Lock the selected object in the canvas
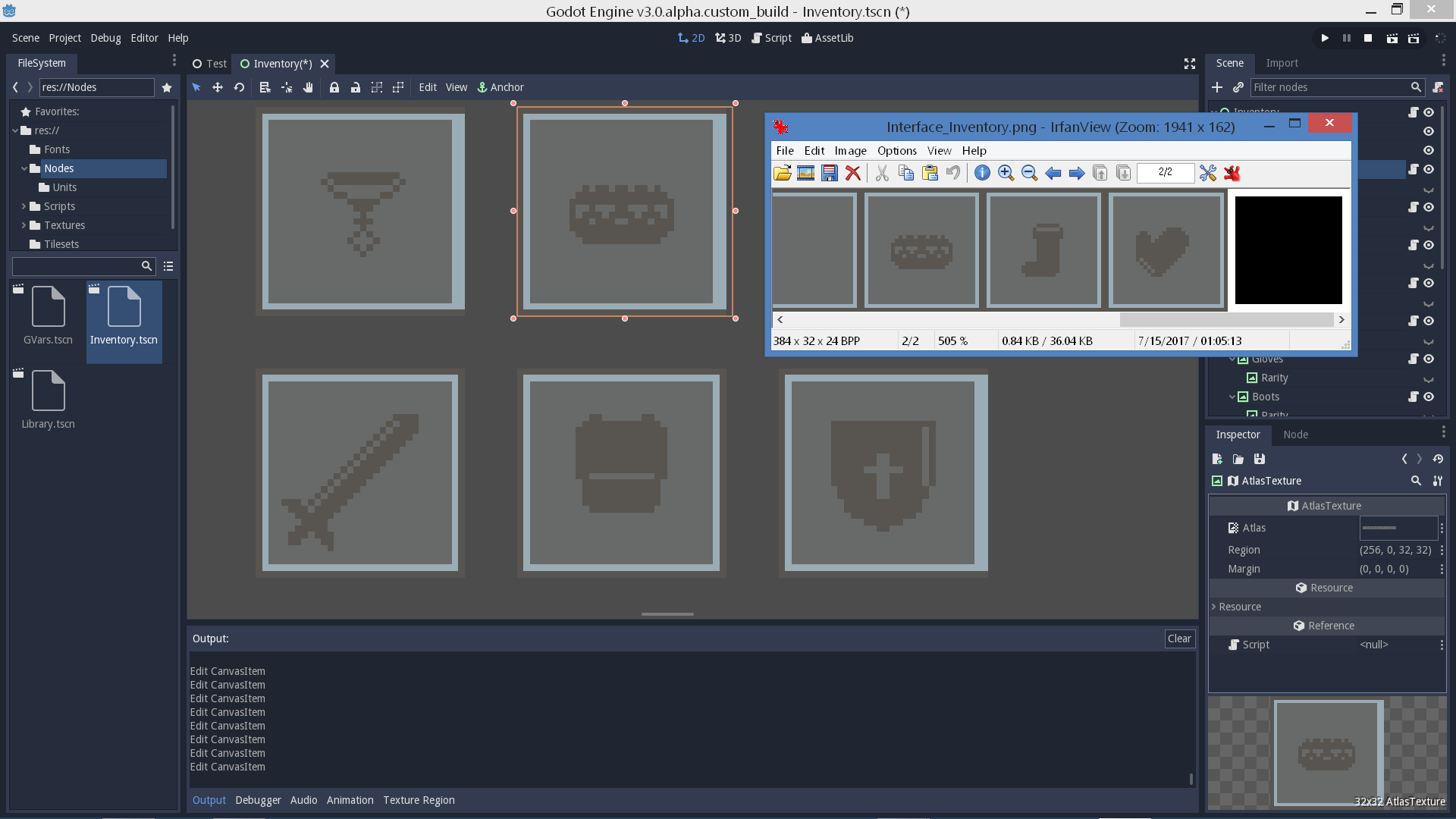1456x819 pixels. pos(334,87)
